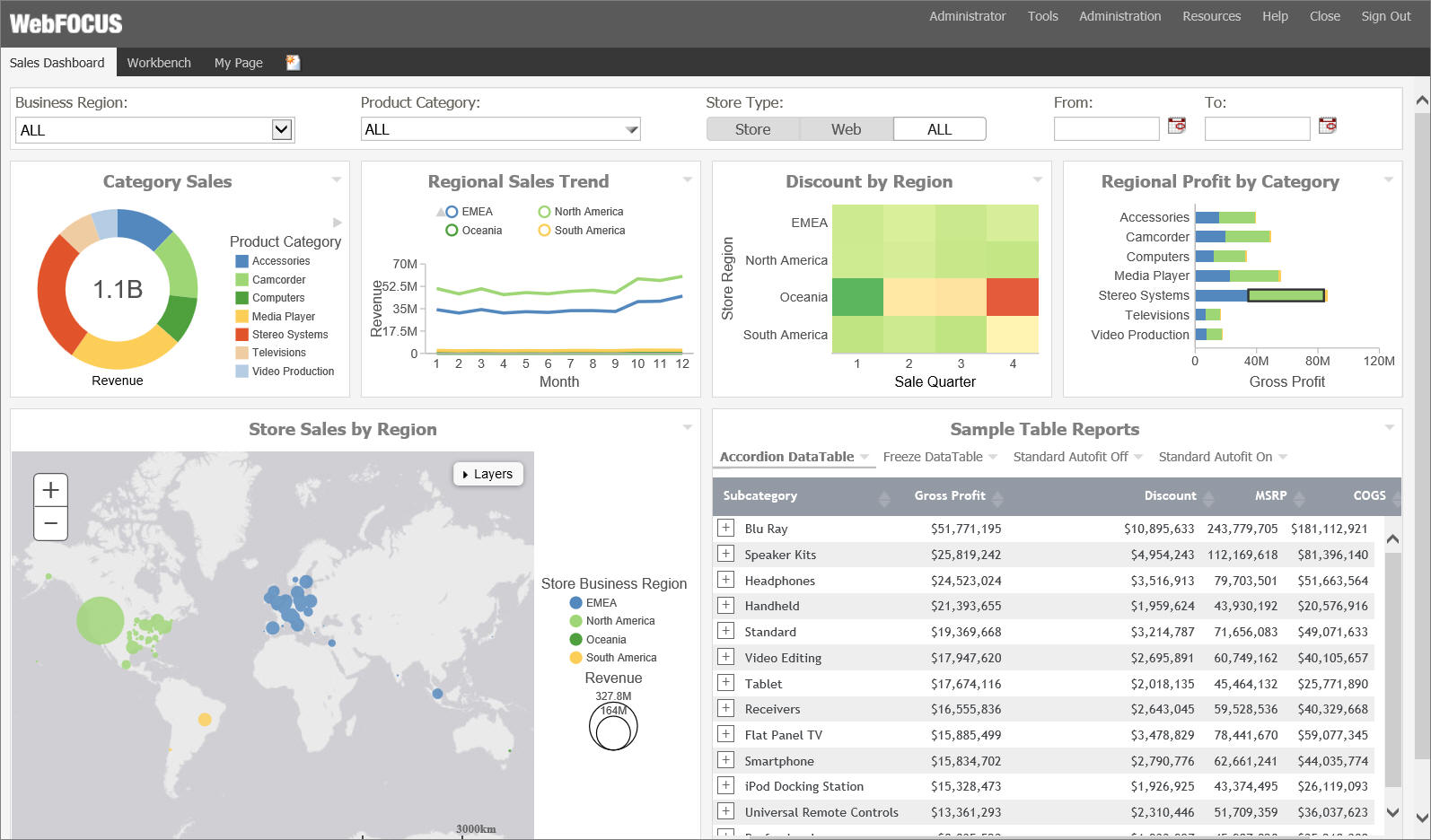
Task: Open the Administration menu link
Action: [x=1119, y=16]
